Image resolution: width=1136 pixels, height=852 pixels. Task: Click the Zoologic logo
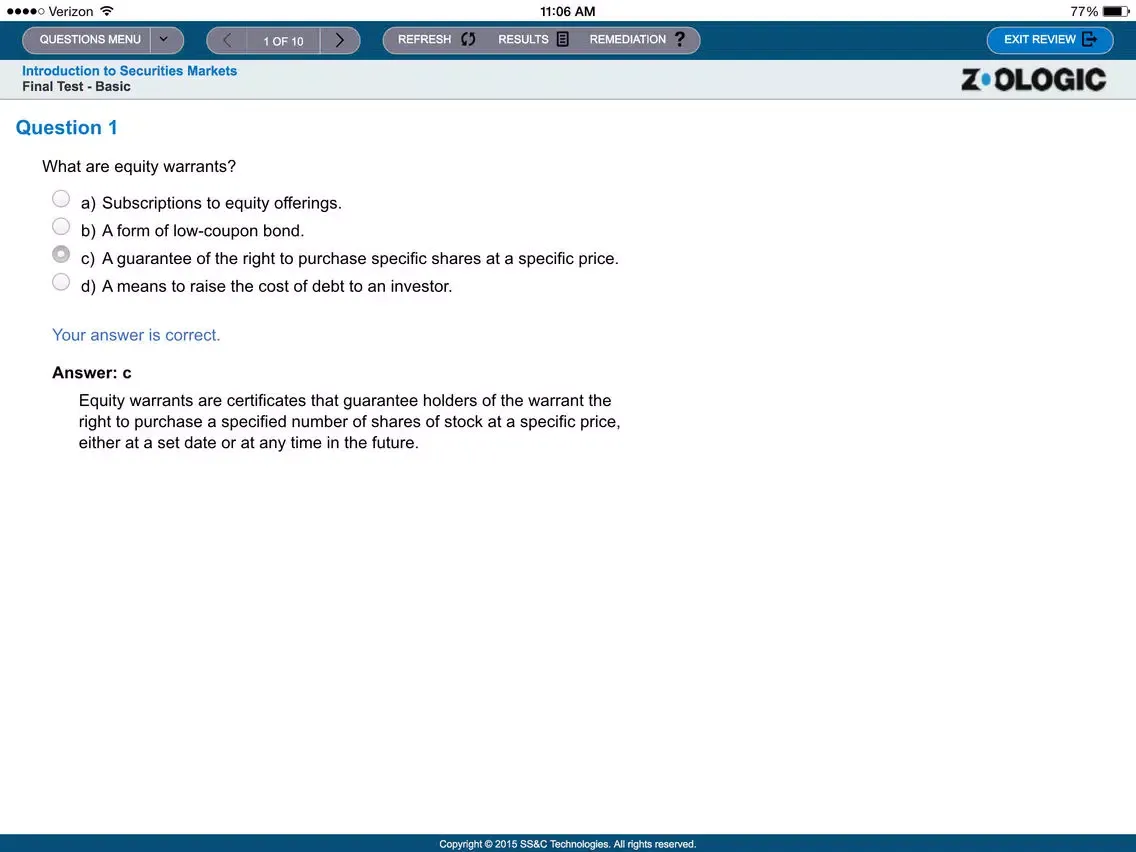1033,80
